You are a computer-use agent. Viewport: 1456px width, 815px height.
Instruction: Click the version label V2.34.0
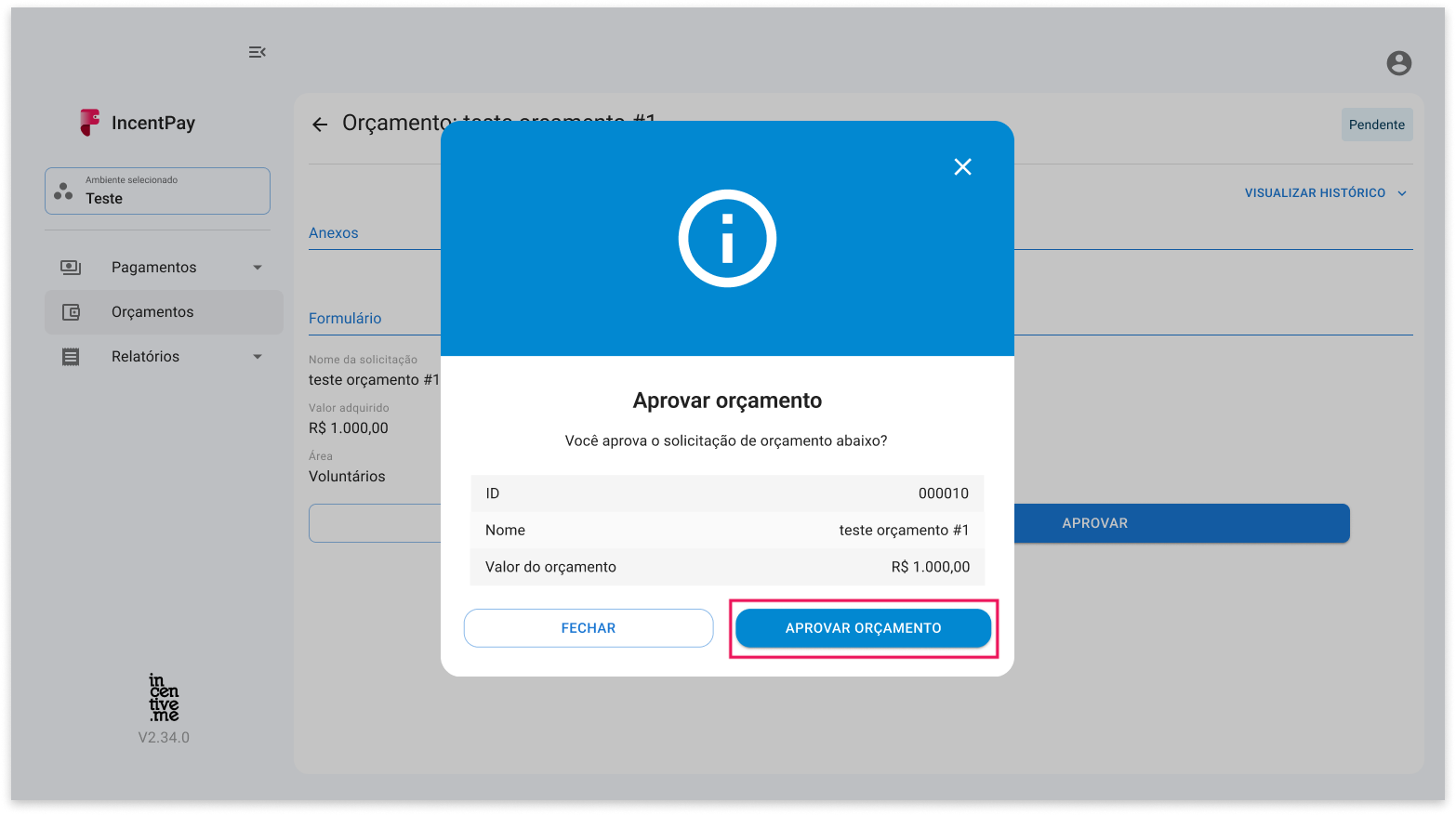pyautogui.click(x=164, y=738)
